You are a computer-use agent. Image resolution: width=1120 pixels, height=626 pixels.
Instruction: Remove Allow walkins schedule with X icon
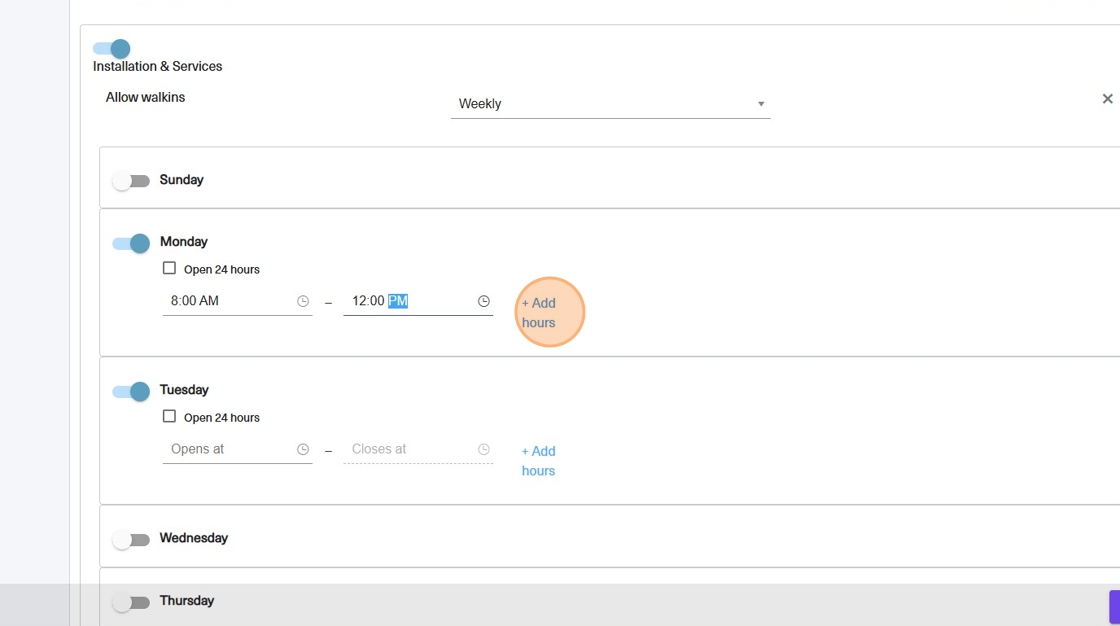1107,99
